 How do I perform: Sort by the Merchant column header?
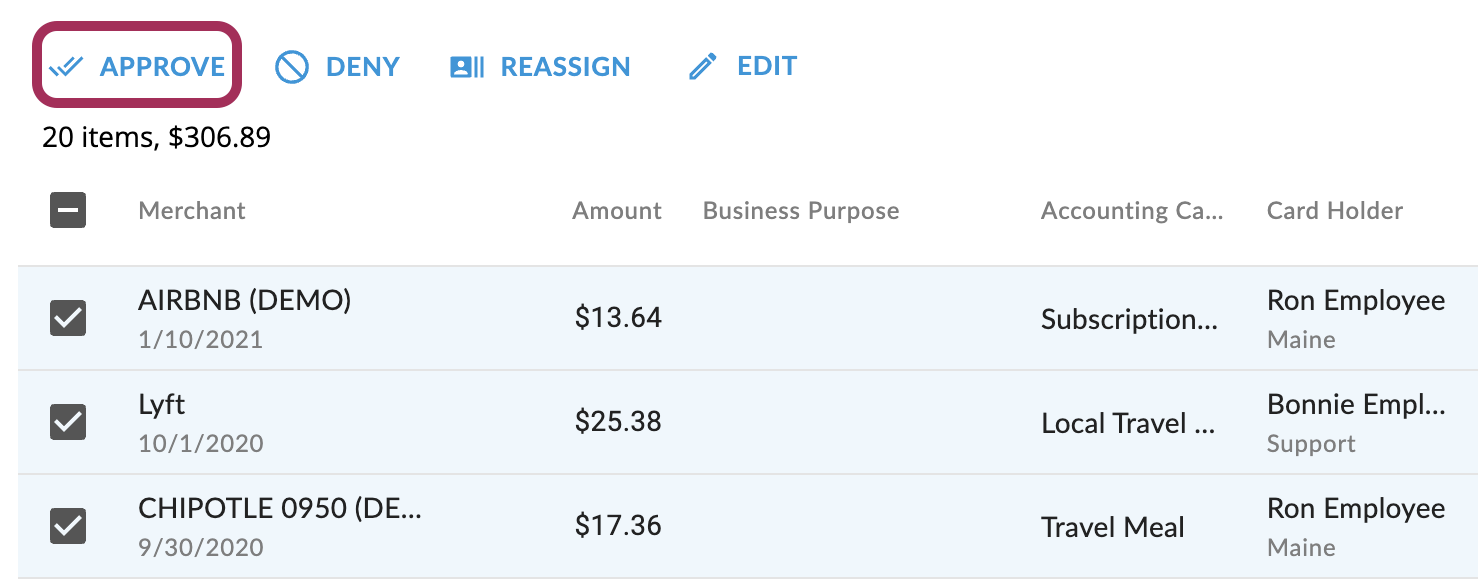click(x=191, y=210)
